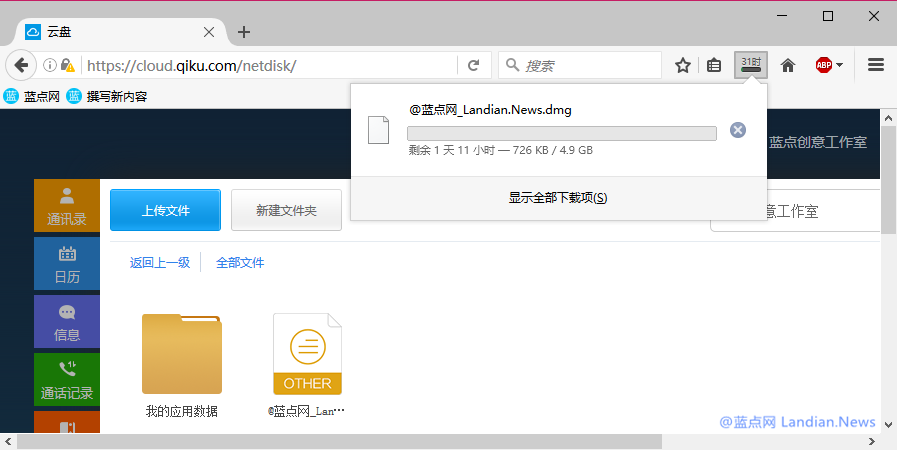Open a new browser tab
The width and height of the screenshot is (897, 450).
pyautogui.click(x=244, y=31)
